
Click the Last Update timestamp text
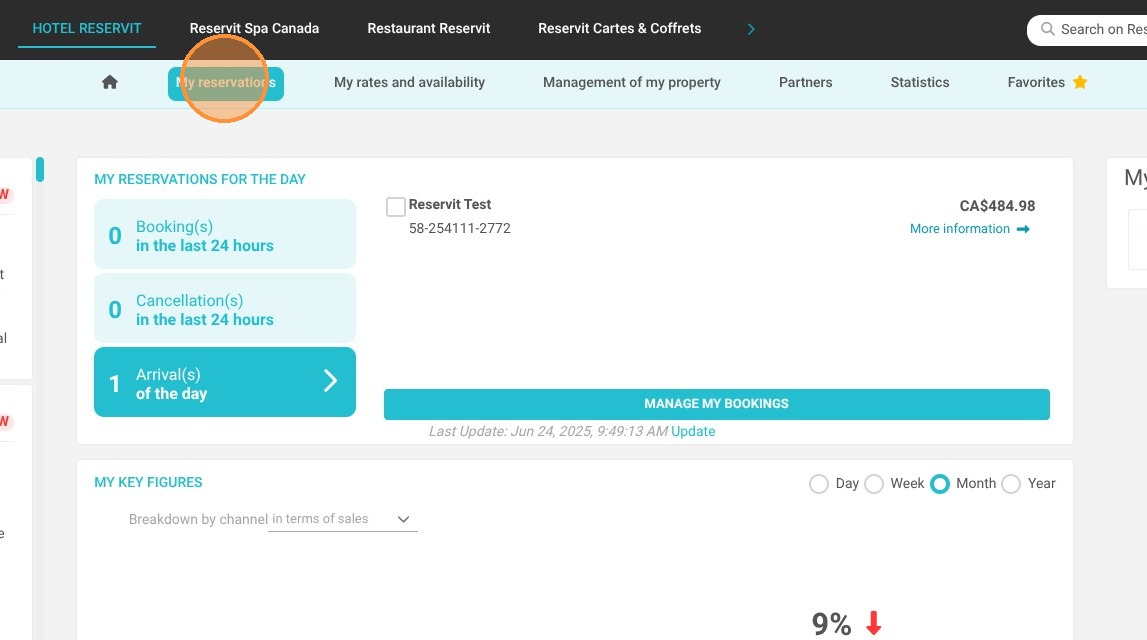click(548, 432)
